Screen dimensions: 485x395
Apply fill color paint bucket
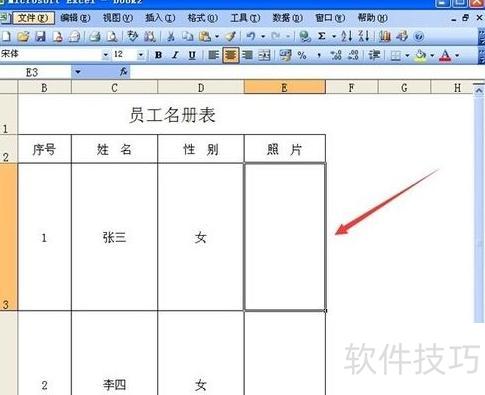point(421,55)
